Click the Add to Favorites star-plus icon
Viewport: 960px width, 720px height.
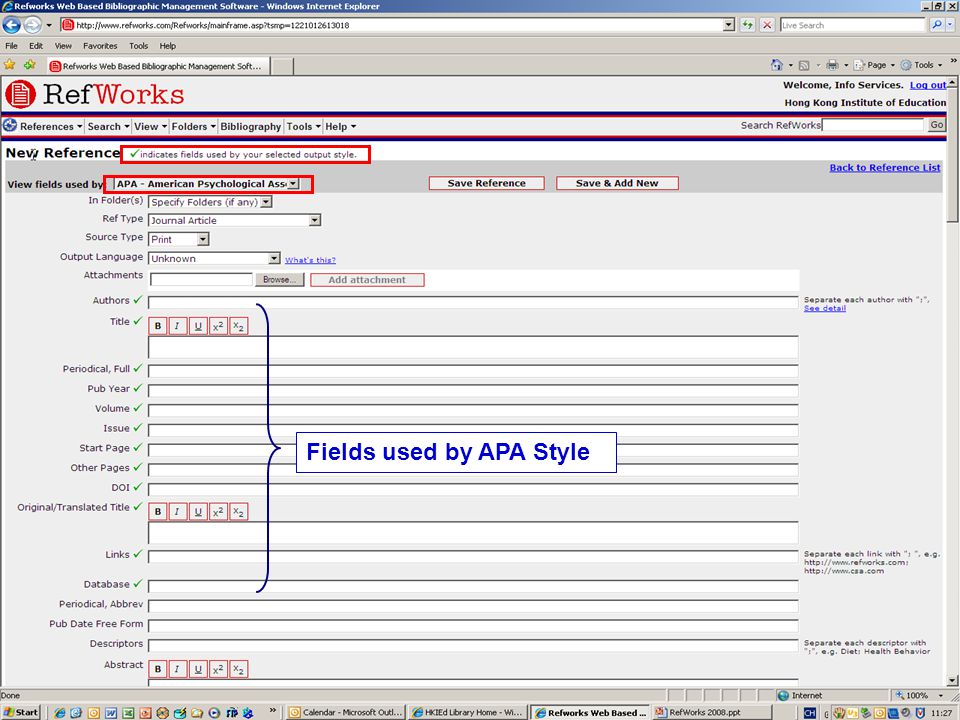29,64
